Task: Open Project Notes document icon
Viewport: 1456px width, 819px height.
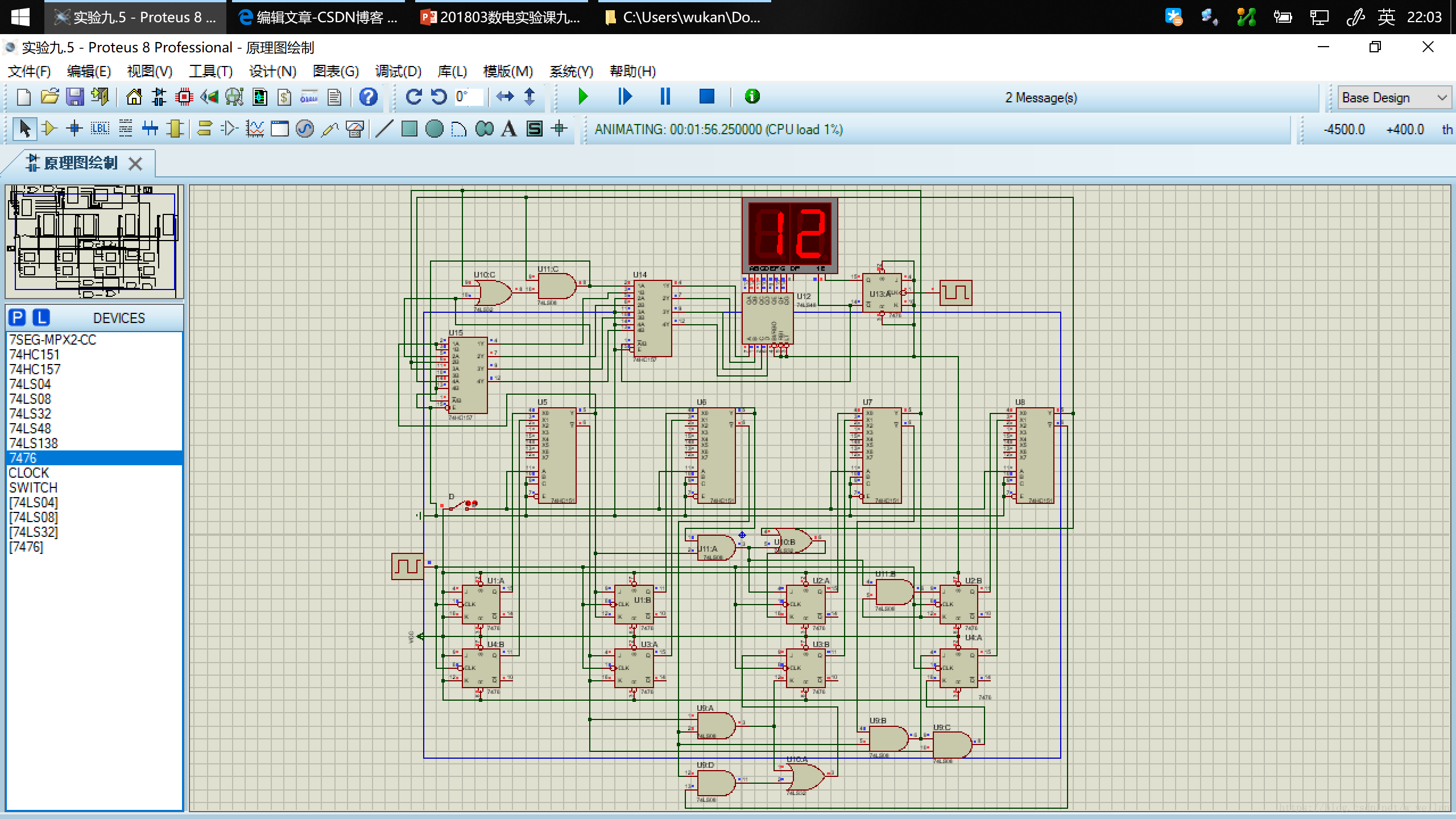Action: pyautogui.click(x=334, y=97)
